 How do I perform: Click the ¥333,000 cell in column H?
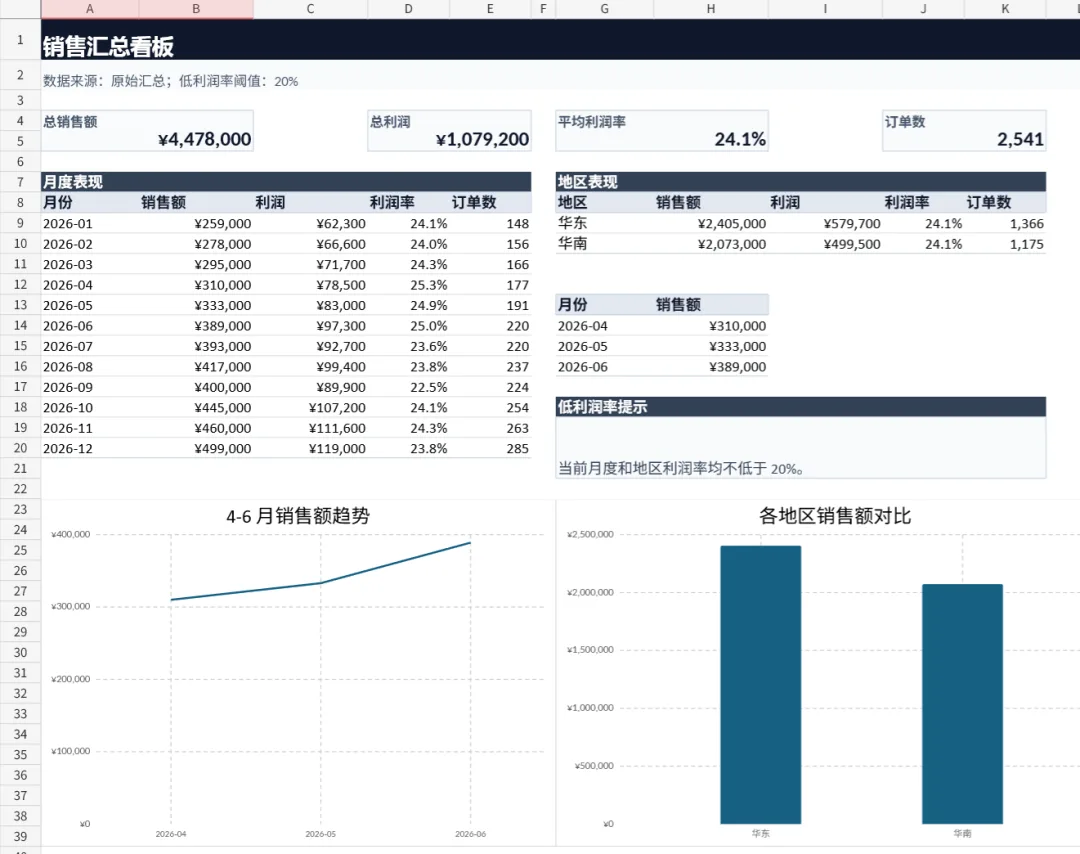[x=711, y=346]
